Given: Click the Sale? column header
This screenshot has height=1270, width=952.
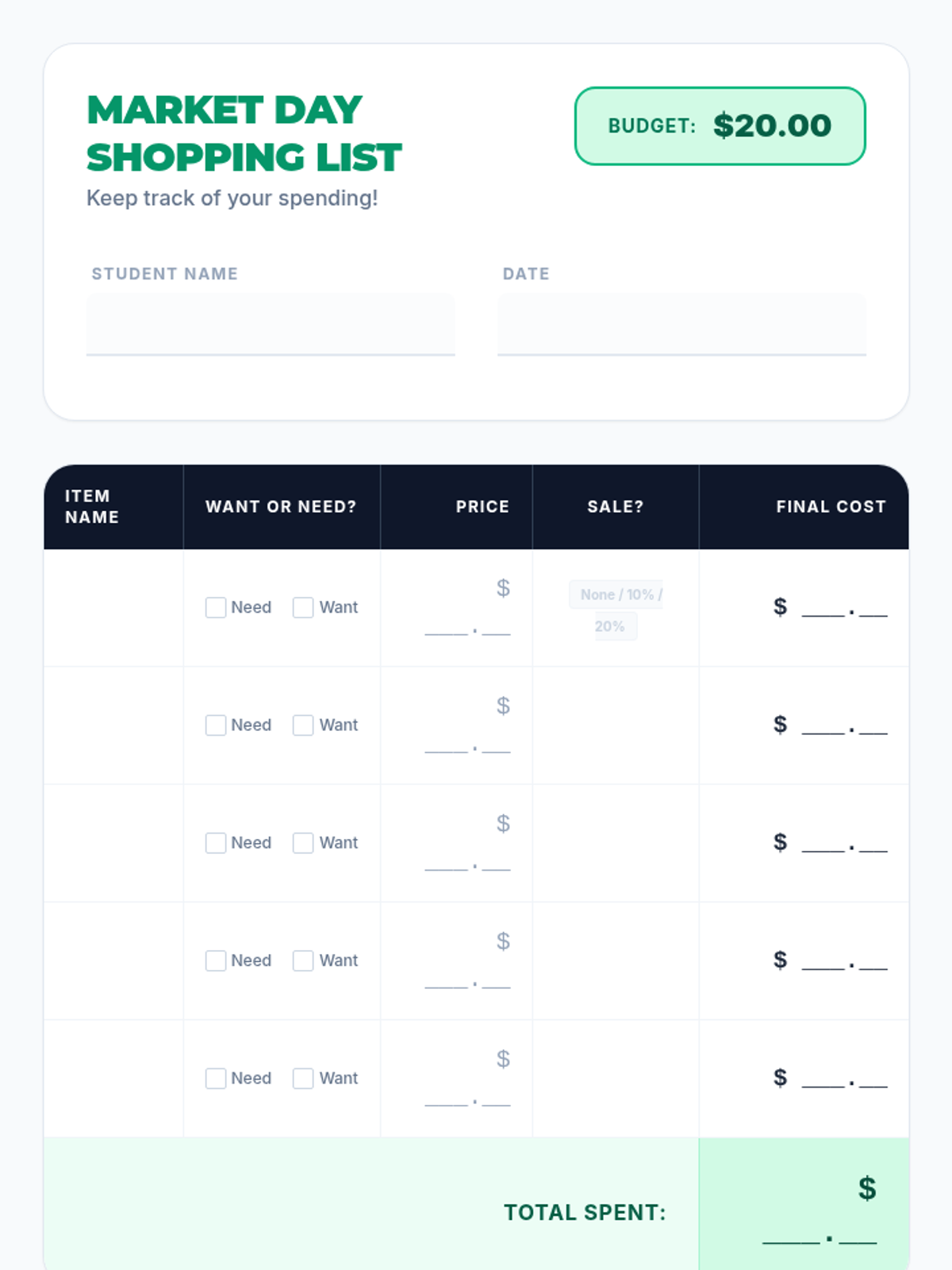Looking at the screenshot, I should tap(615, 506).
